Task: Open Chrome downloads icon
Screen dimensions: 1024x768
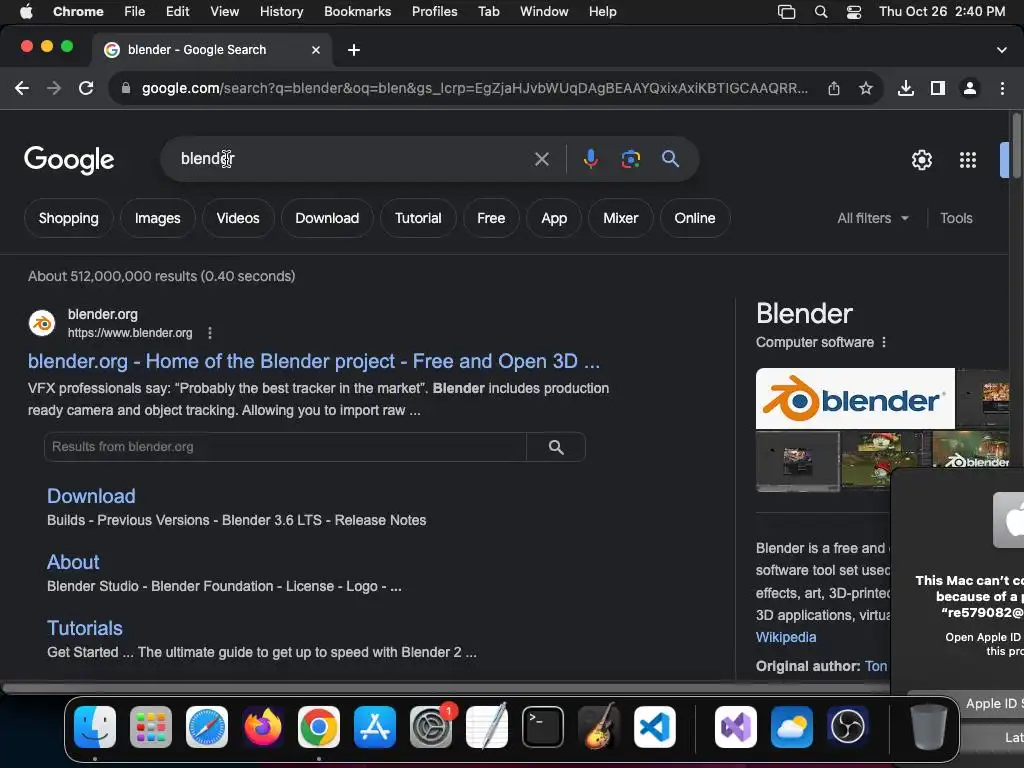Action: pos(906,88)
